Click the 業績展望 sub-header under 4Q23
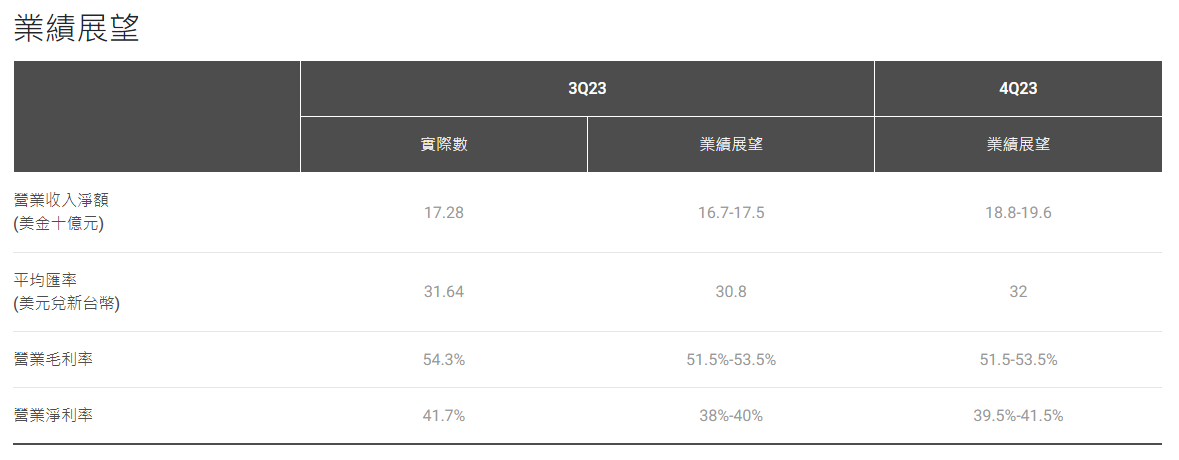This screenshot has width=1179, height=460. pyautogui.click(x=1018, y=144)
